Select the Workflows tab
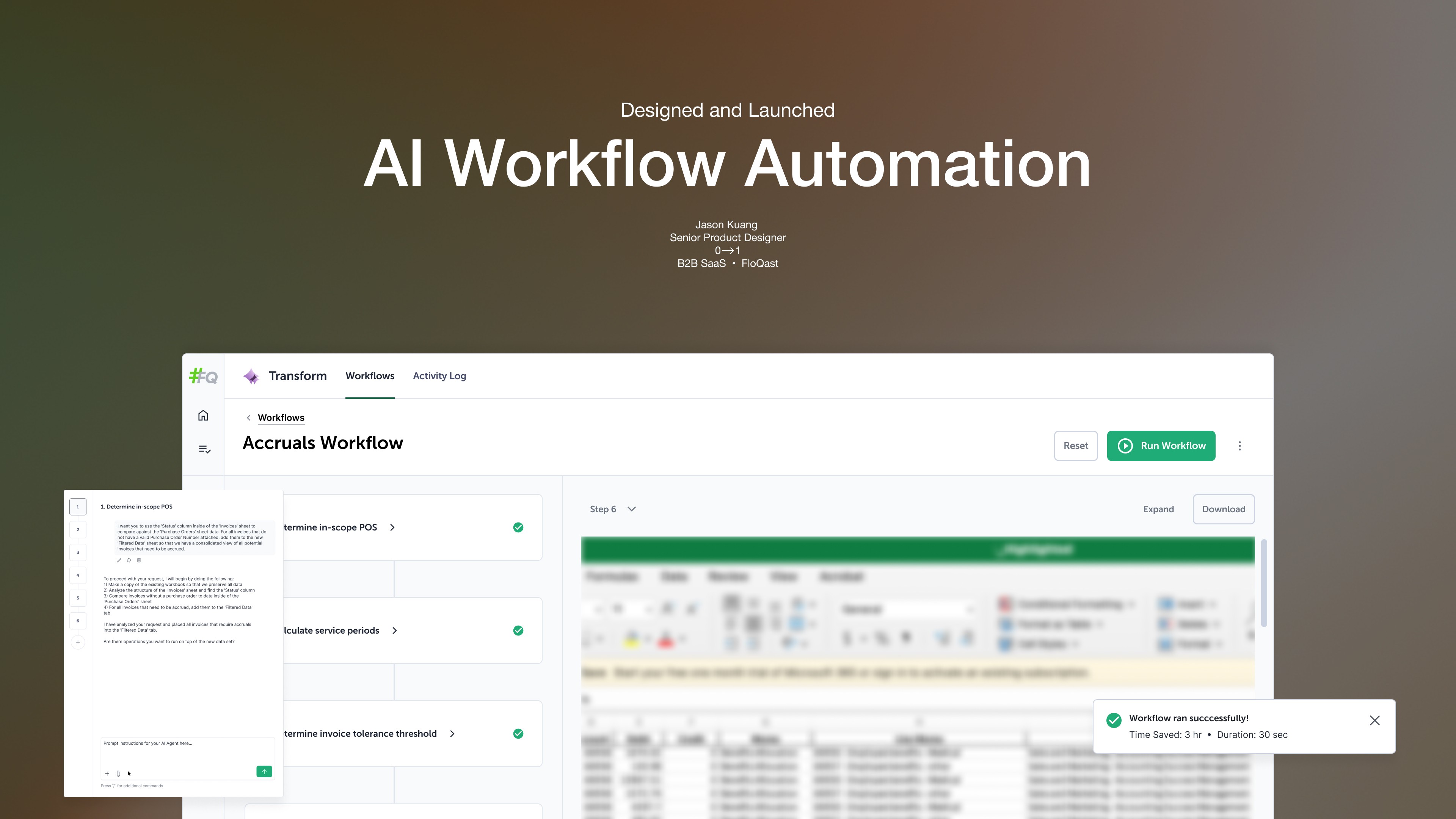1456x819 pixels. coord(370,376)
